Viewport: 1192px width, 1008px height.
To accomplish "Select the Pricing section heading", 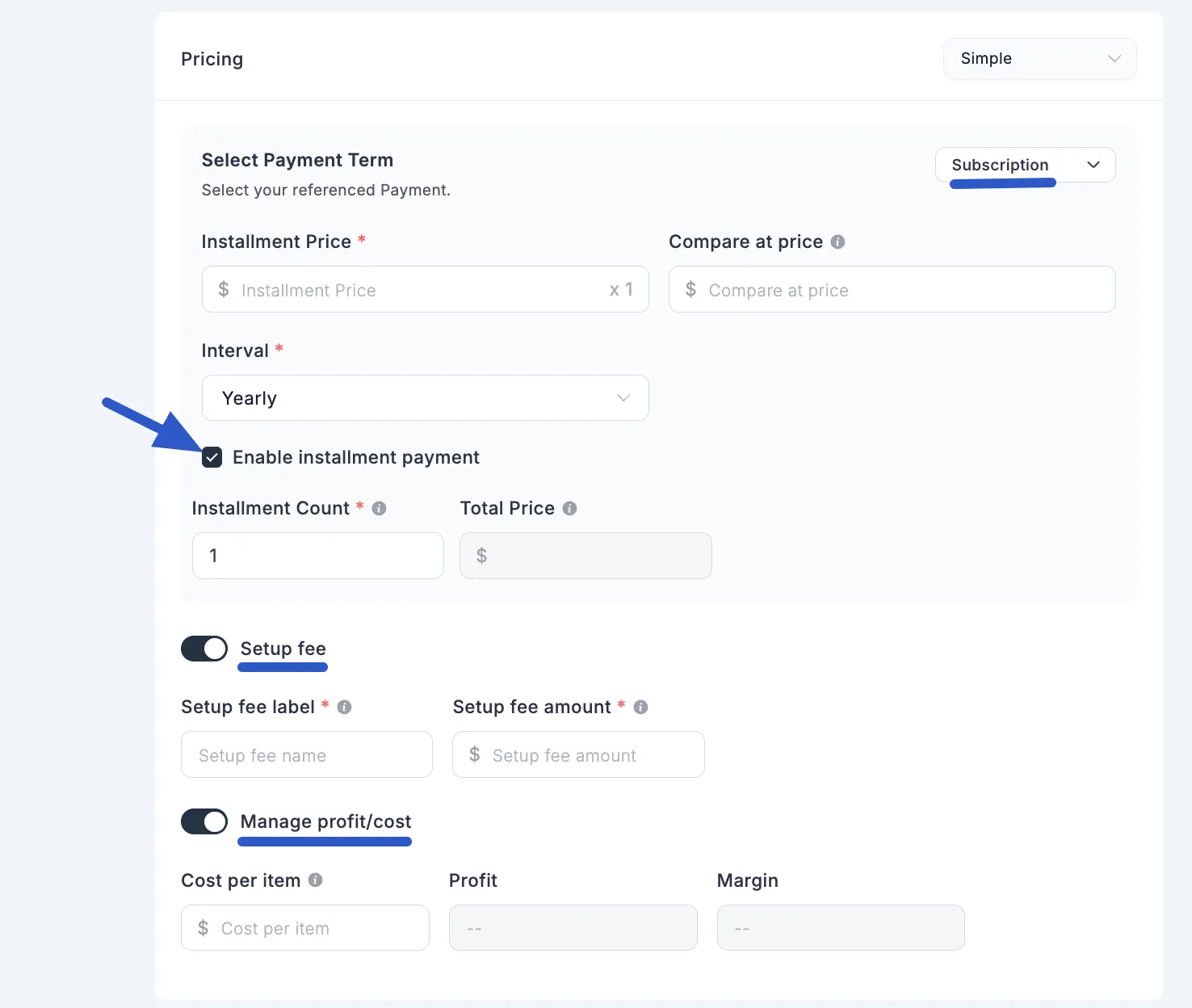I will pyautogui.click(x=212, y=58).
